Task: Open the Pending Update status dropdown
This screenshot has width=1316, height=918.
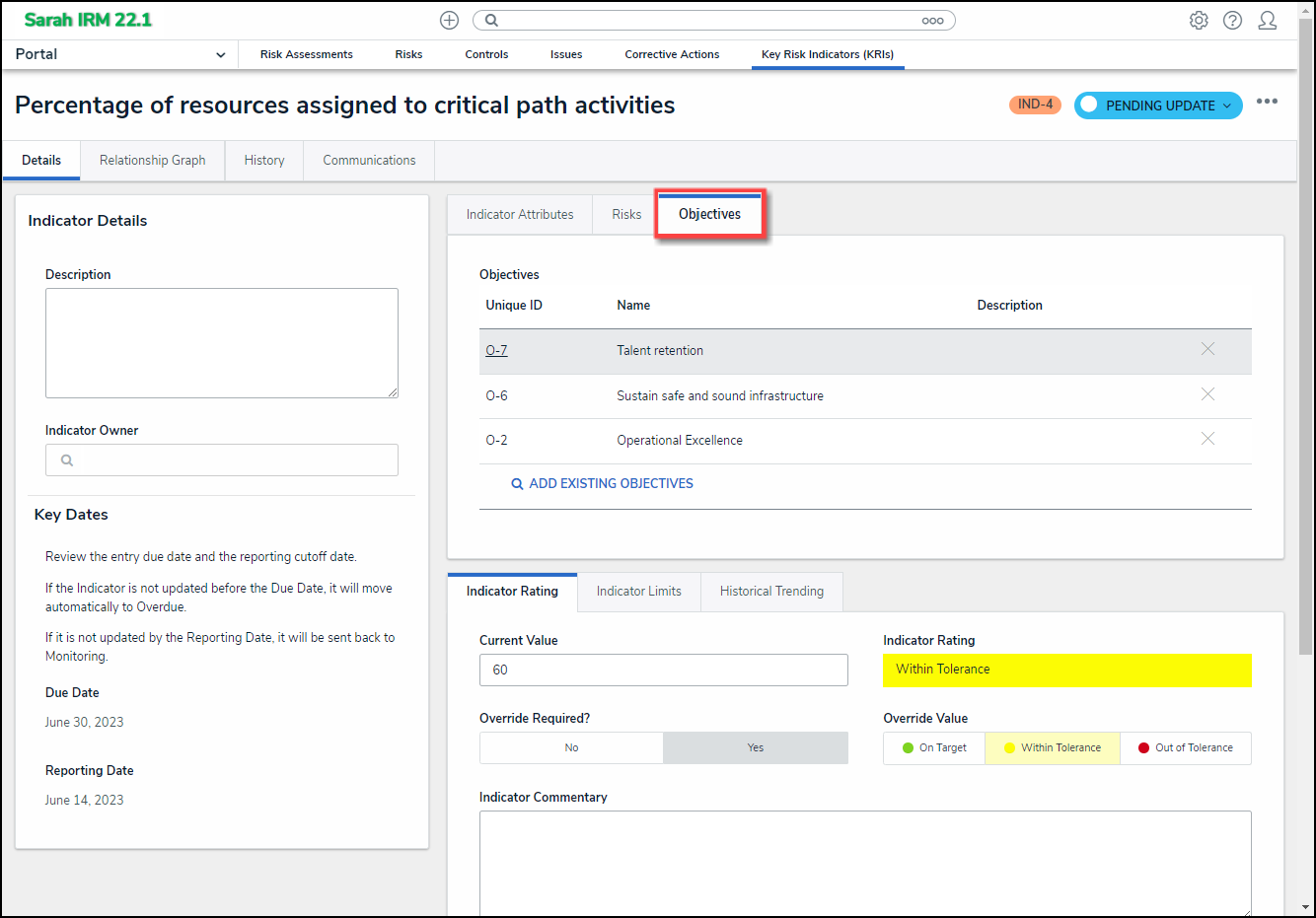Action: (1158, 106)
